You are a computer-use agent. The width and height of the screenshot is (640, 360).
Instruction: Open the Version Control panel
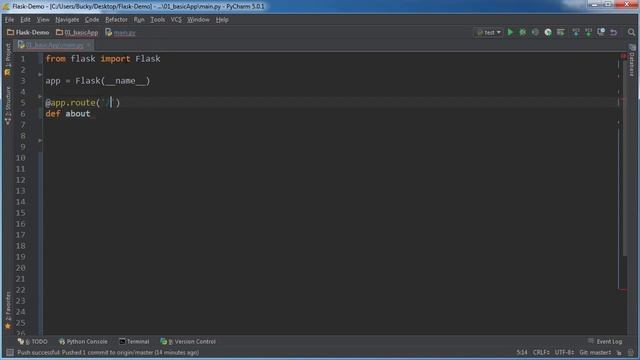click(188, 341)
